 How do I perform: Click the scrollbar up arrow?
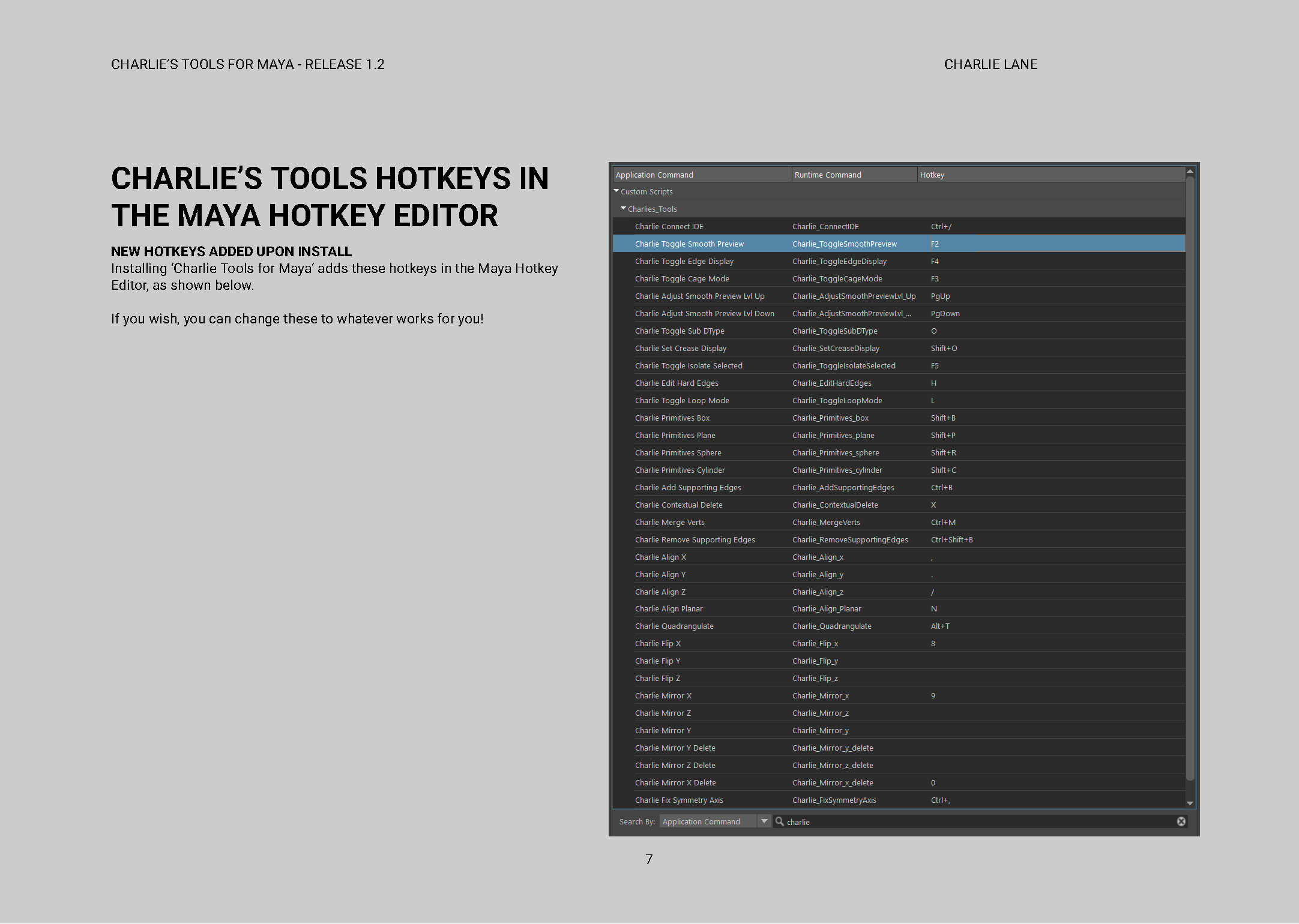coord(1190,172)
